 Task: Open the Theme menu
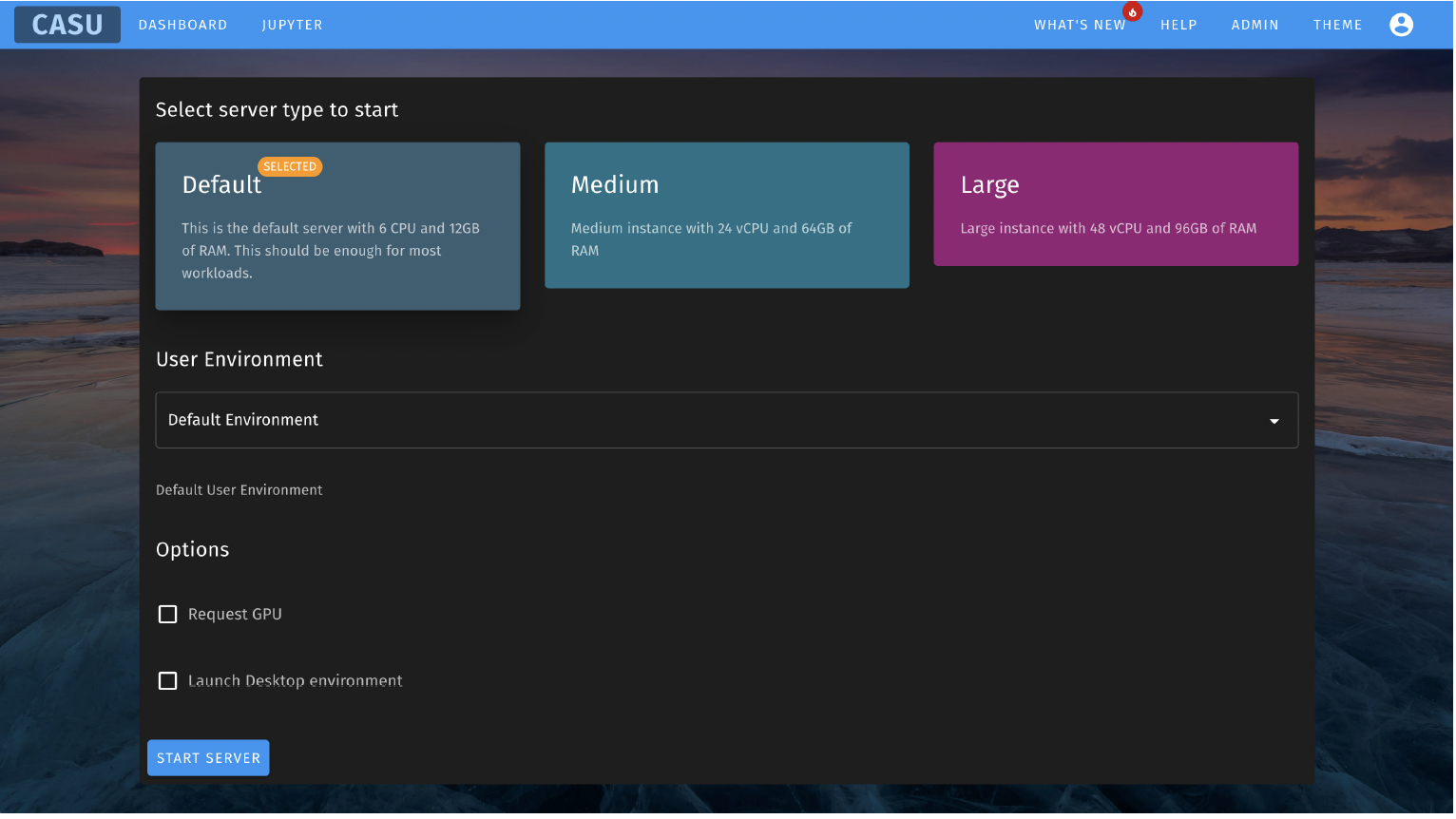[x=1339, y=25]
